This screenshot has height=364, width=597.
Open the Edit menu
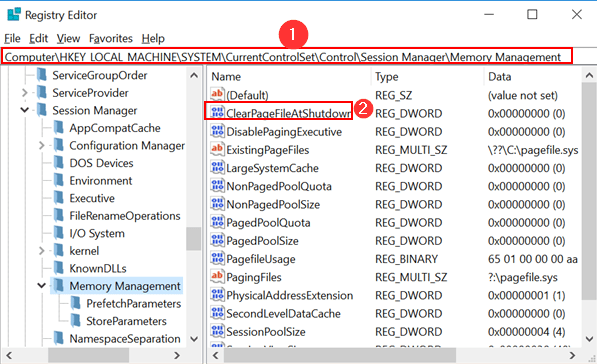[38, 38]
